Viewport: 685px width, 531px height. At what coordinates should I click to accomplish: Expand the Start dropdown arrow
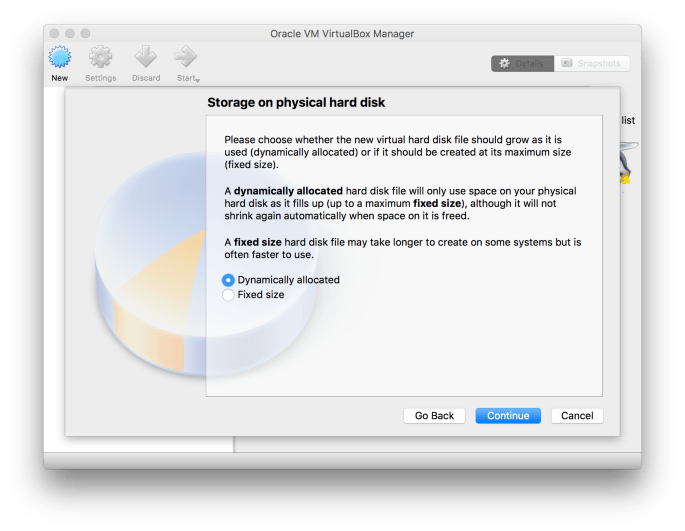tap(198, 80)
